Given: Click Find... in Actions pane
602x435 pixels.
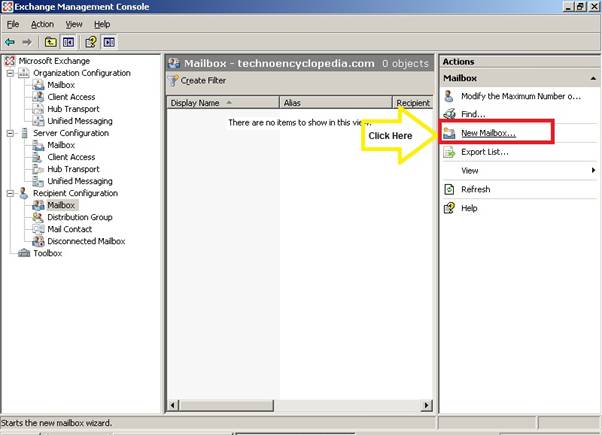Looking at the screenshot, I should (x=473, y=114).
